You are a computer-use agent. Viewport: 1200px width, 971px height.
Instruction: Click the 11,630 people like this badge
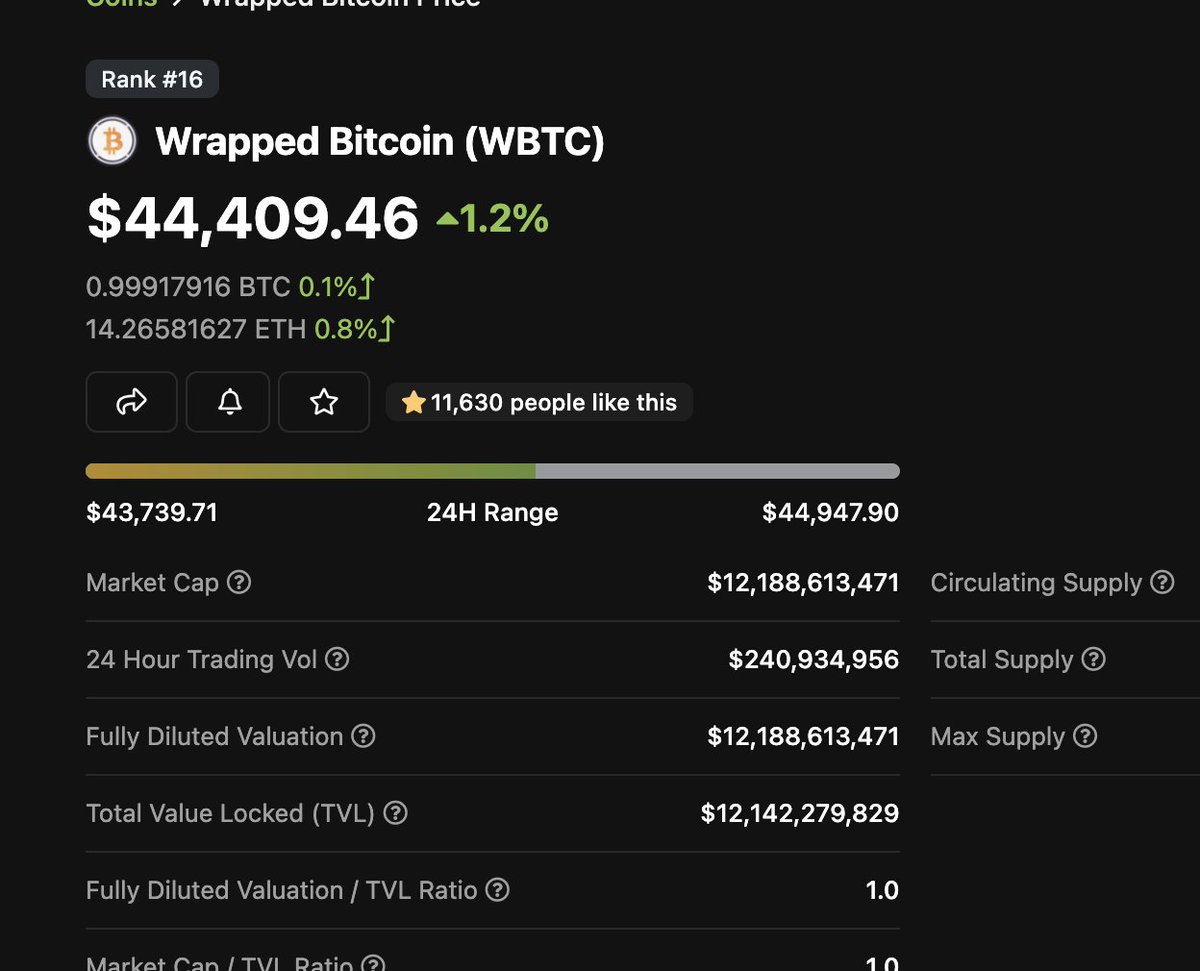[x=539, y=403]
